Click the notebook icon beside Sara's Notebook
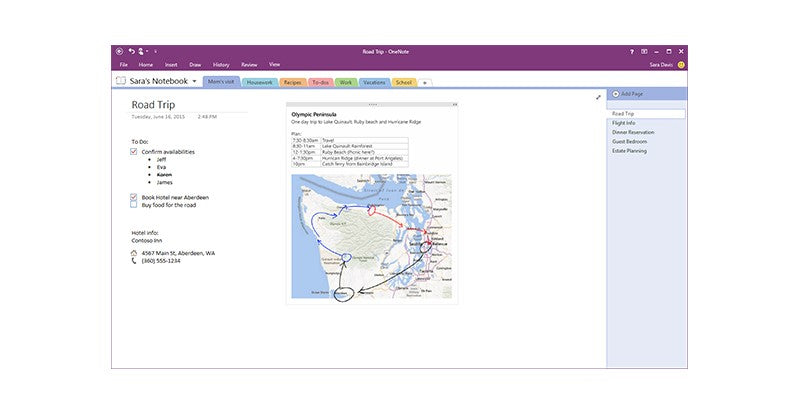799x399 pixels. pos(120,81)
